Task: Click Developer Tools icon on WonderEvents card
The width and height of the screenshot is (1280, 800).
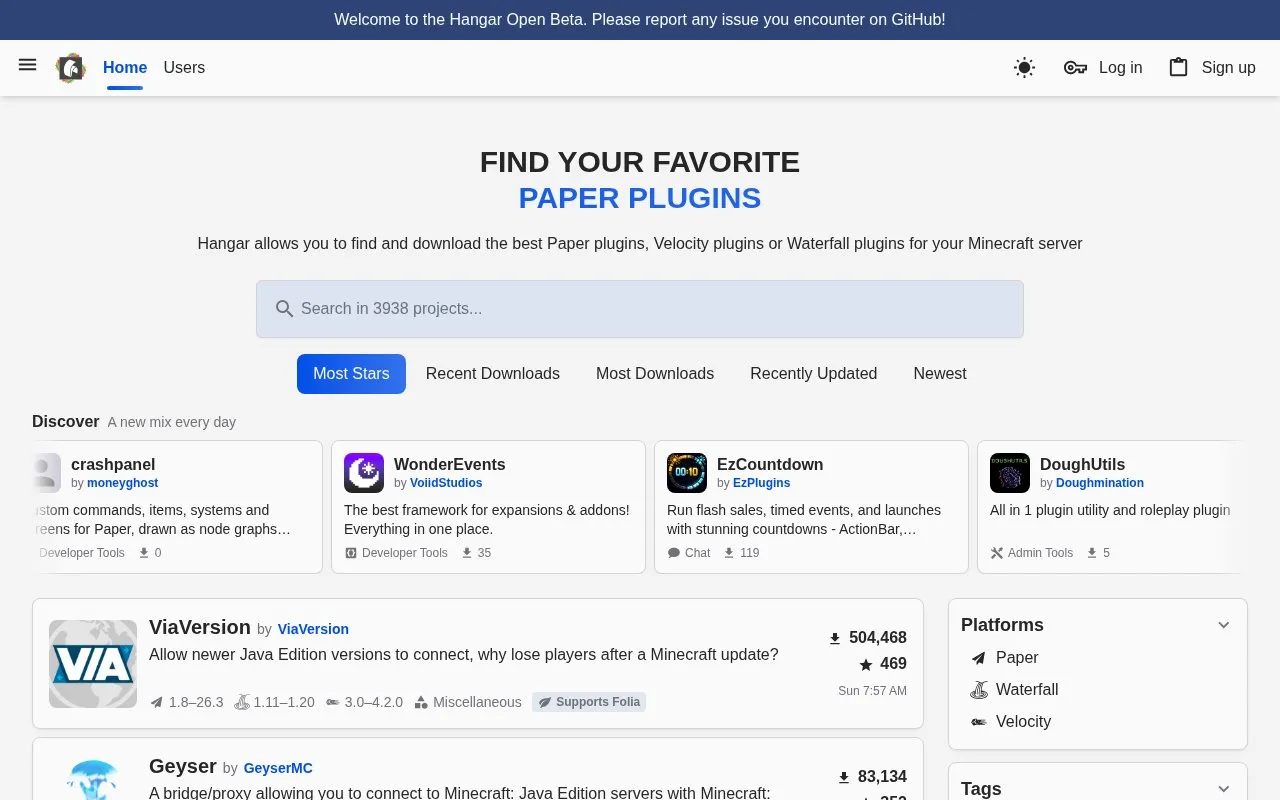Action: 351,553
